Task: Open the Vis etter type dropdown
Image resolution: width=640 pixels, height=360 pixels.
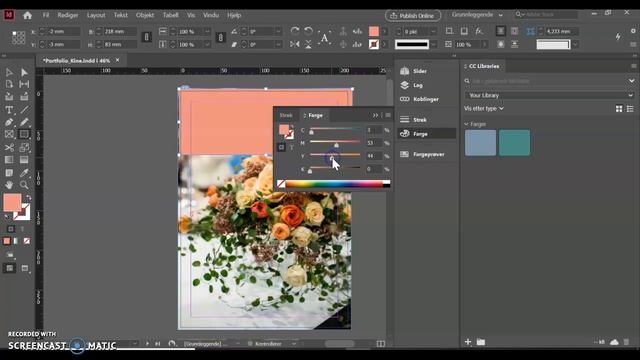Action: pos(484,109)
